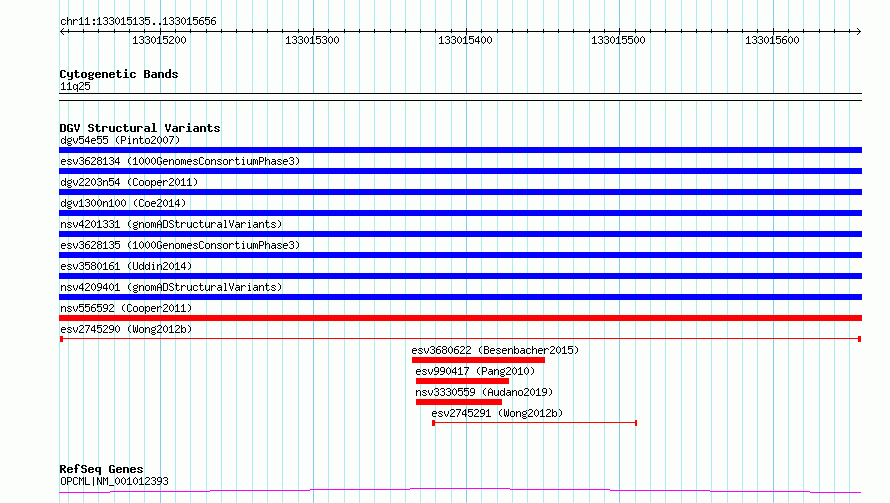Click the thin red line for esv2745290
Screen dimensions: 890x503
coord(460,339)
